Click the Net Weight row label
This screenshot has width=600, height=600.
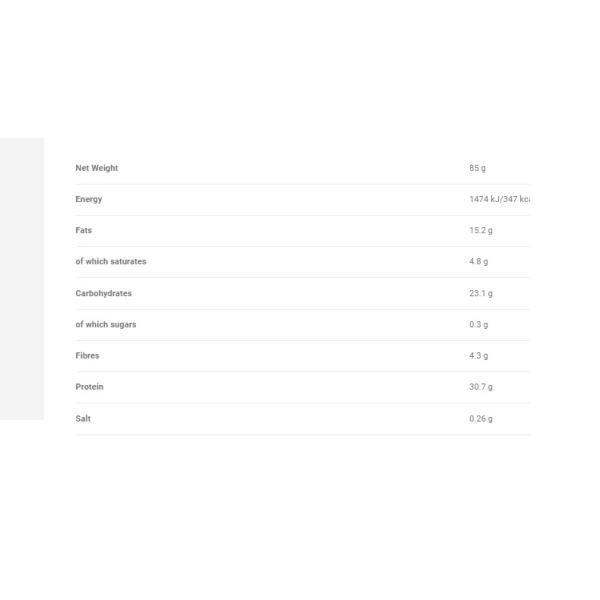(96, 168)
